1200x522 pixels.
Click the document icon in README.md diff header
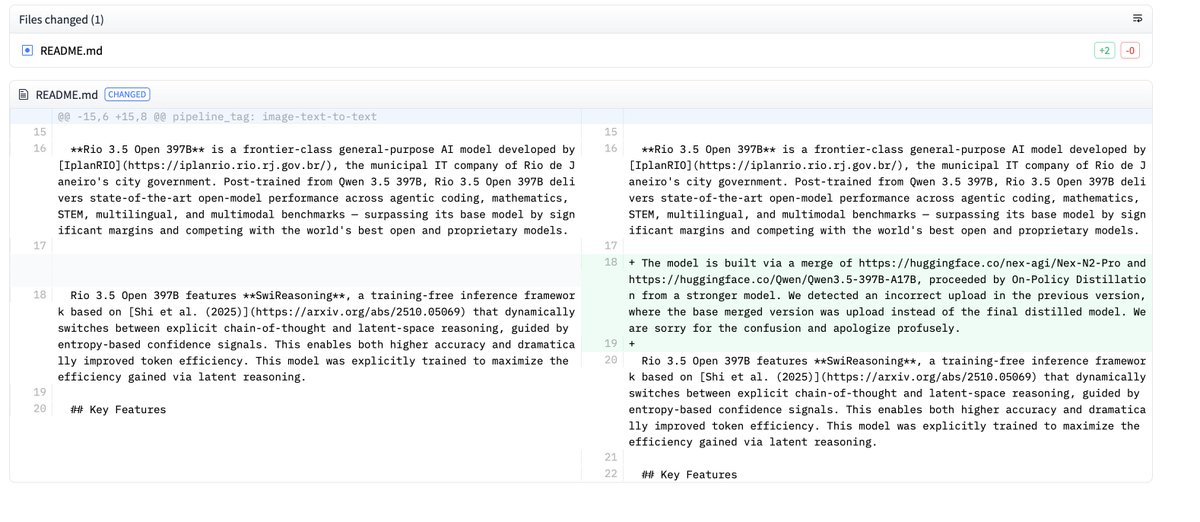pos(25,94)
